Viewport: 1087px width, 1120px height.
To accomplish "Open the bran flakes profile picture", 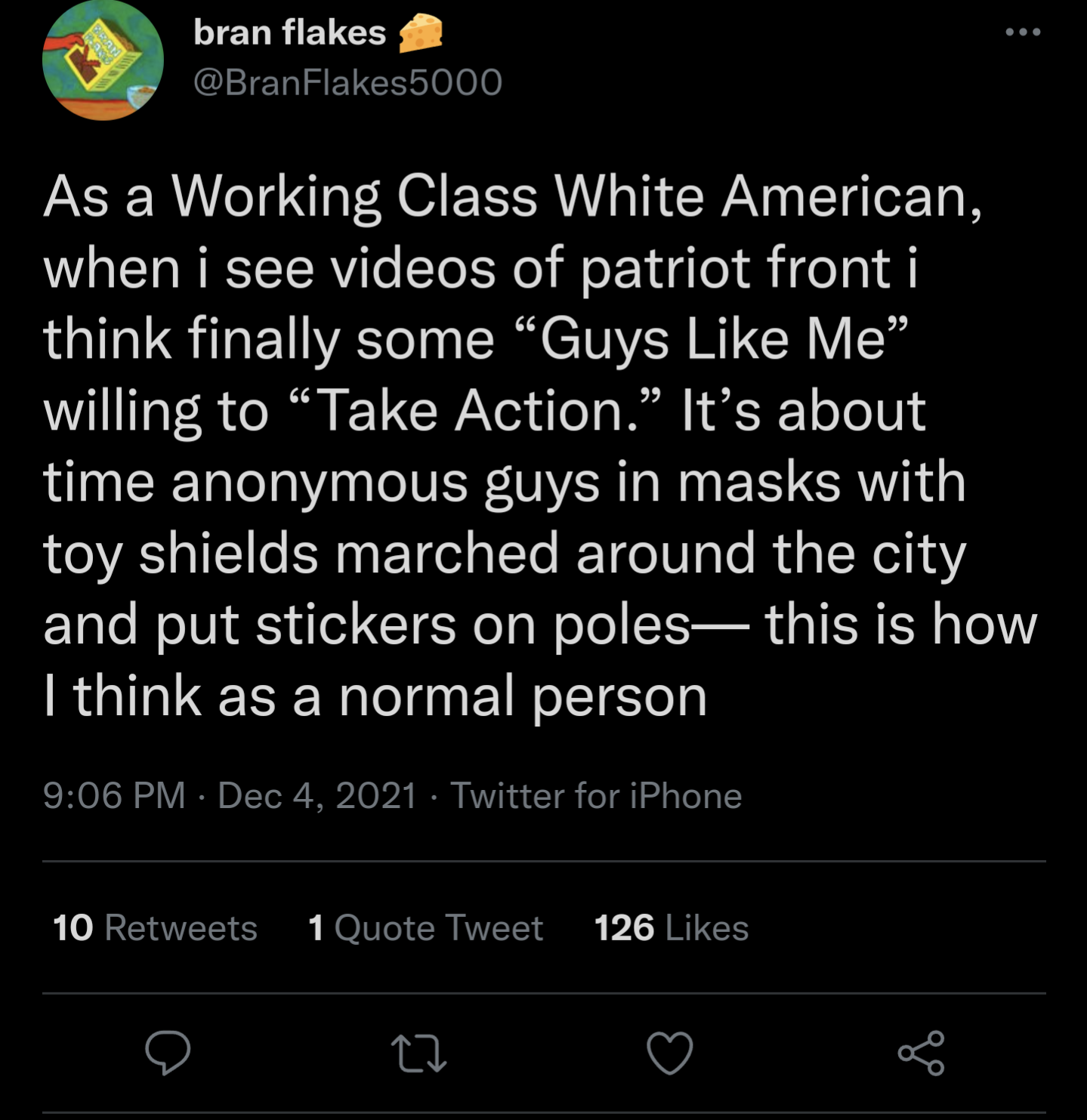I will (x=103, y=60).
